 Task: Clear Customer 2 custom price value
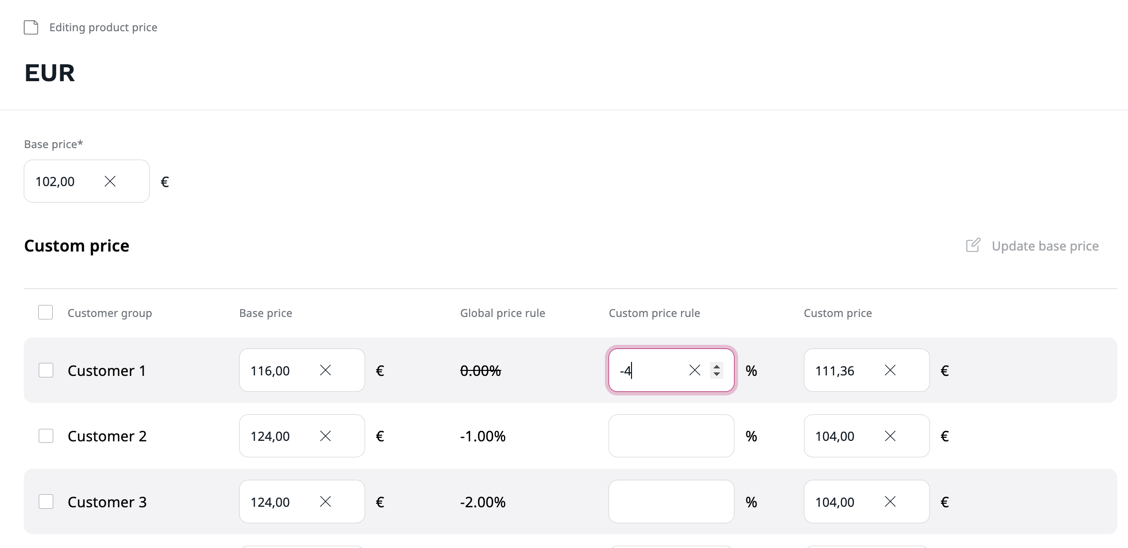[x=890, y=436]
